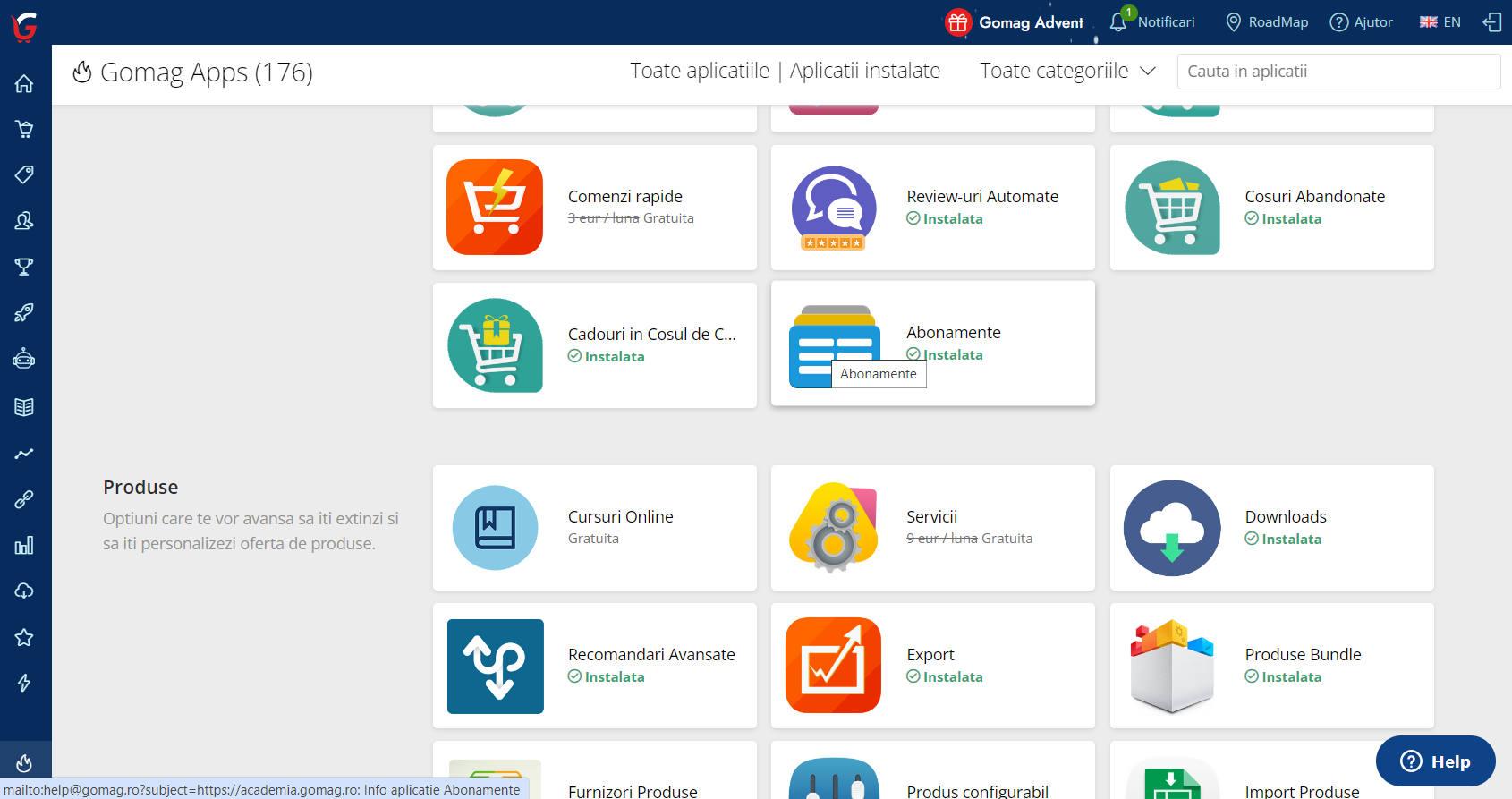Image resolution: width=1512 pixels, height=799 pixels.
Task: Open Review-uri Automate app icon
Action: (x=834, y=208)
